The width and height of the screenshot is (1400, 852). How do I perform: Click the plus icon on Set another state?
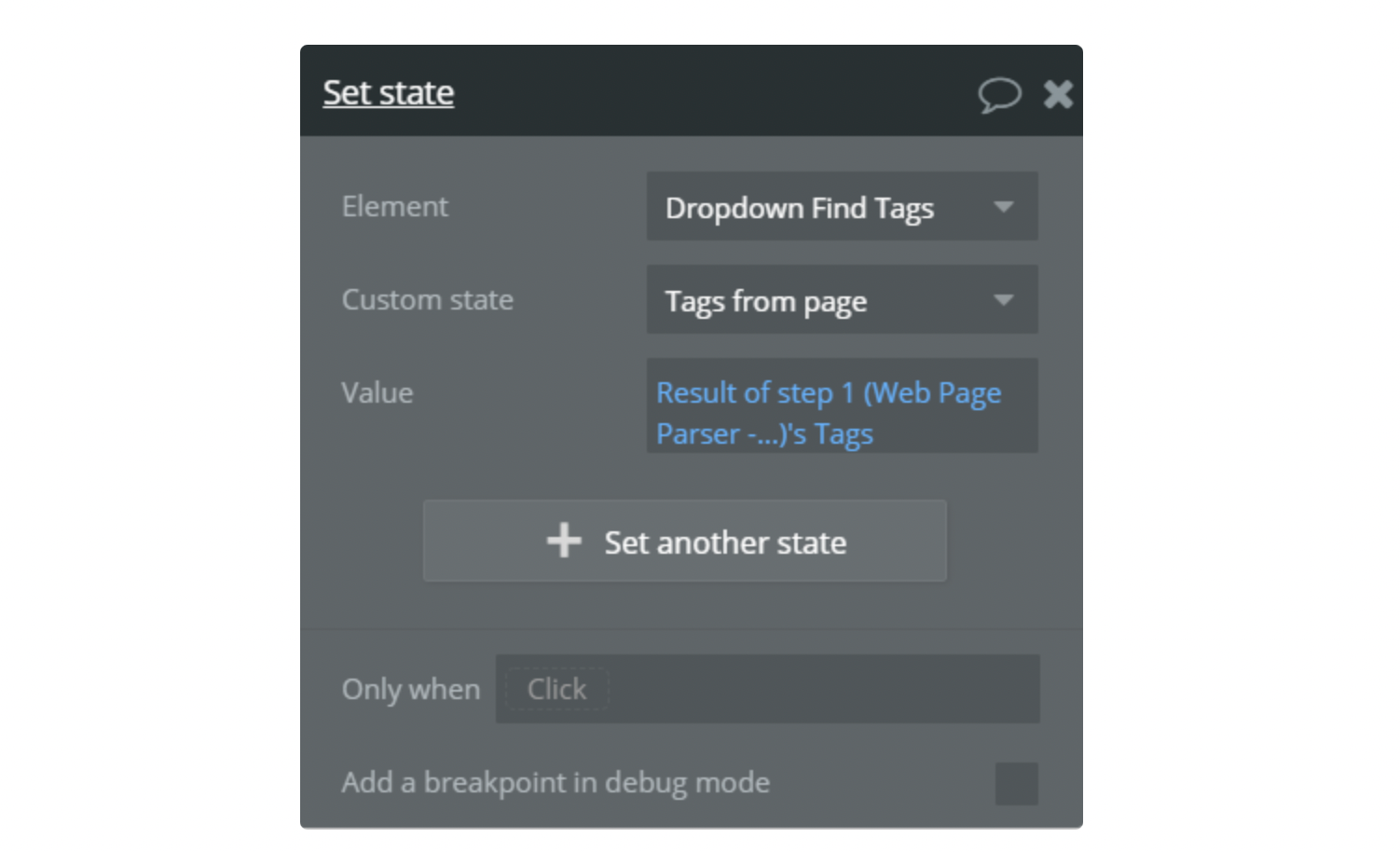[x=564, y=541]
